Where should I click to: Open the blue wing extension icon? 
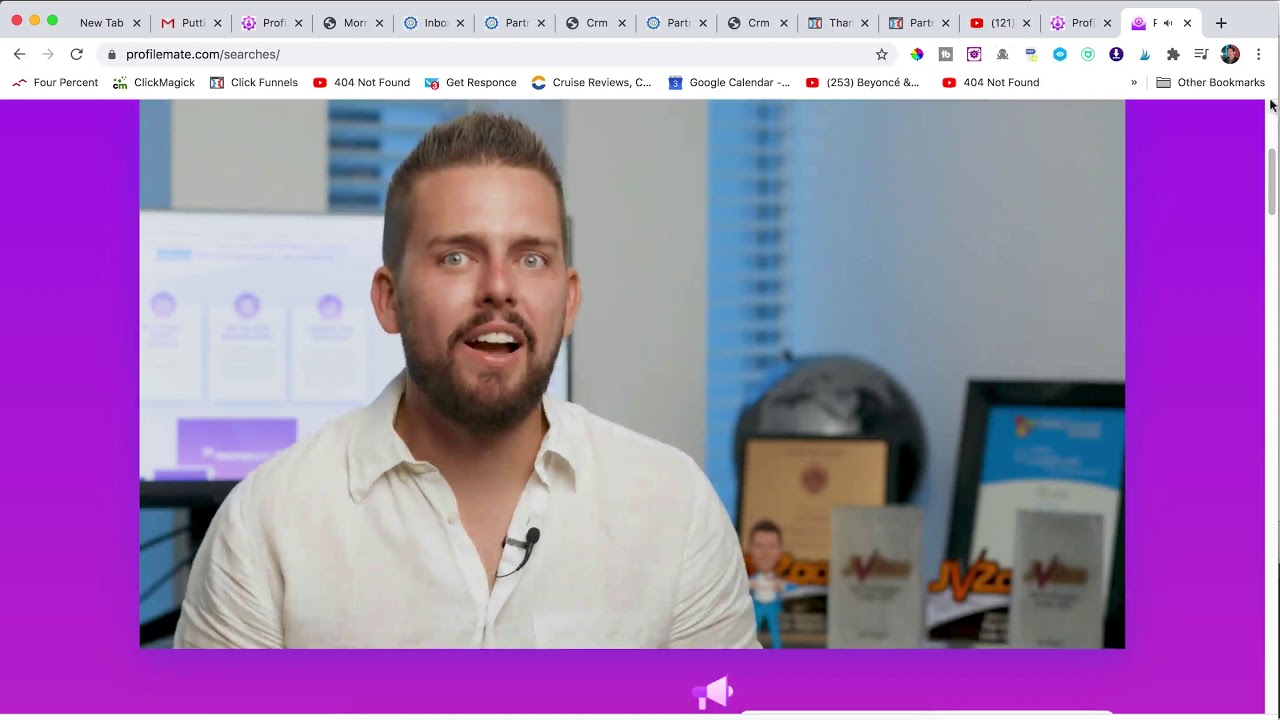[1145, 54]
